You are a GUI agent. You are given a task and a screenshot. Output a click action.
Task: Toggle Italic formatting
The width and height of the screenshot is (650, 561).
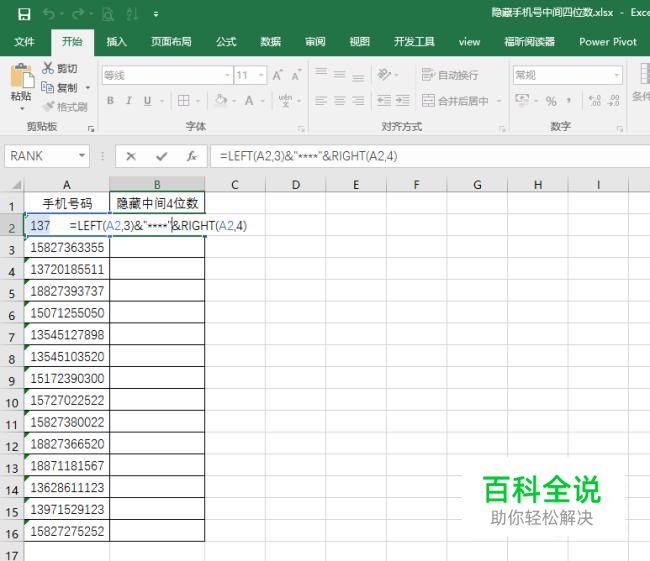click(129, 101)
